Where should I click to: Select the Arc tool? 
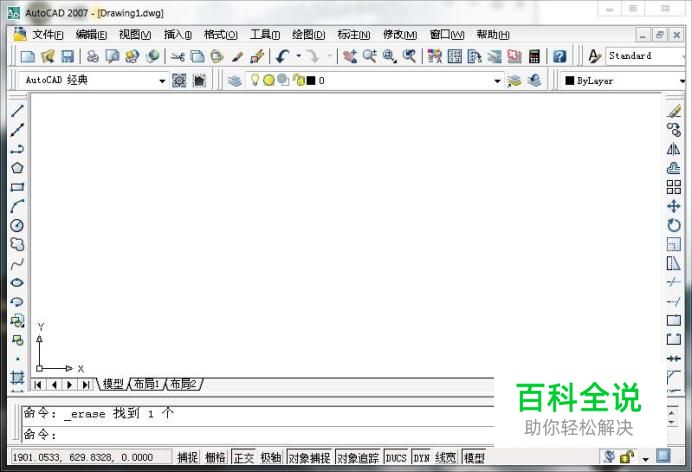click(17, 206)
